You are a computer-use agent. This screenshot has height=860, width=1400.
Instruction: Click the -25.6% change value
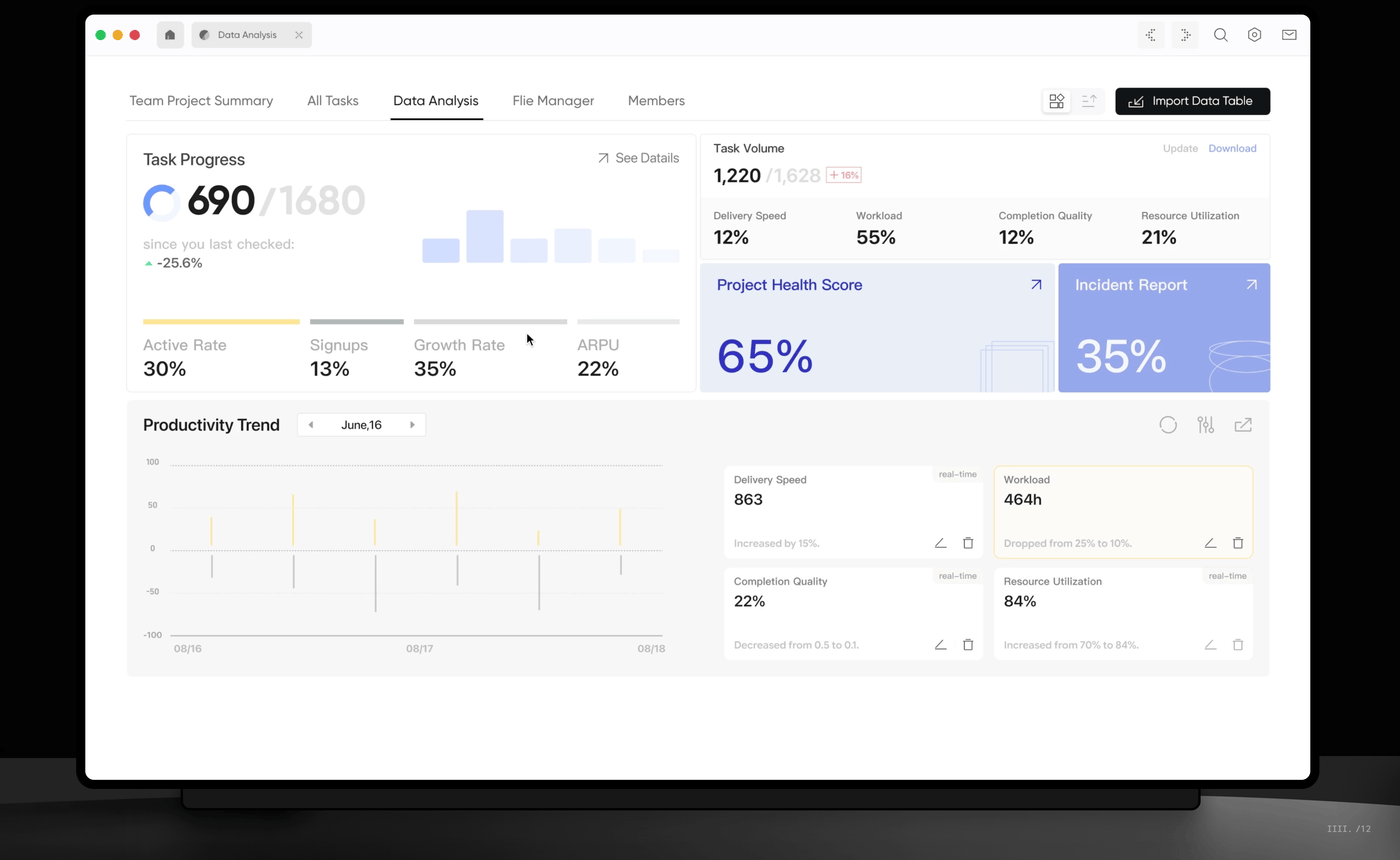[180, 263]
